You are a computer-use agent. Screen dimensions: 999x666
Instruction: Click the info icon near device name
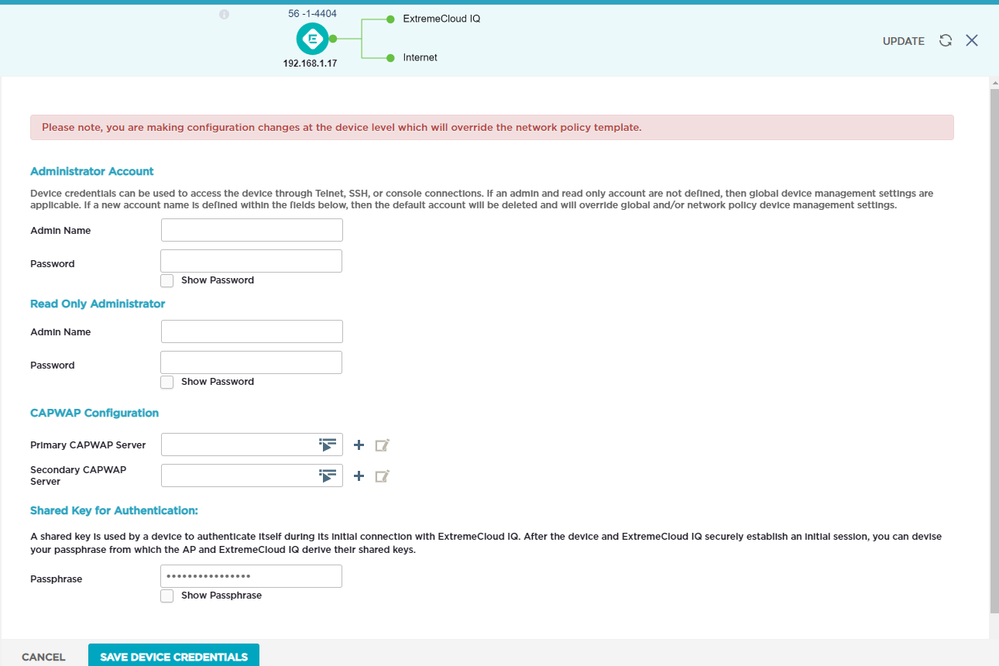tap(224, 14)
